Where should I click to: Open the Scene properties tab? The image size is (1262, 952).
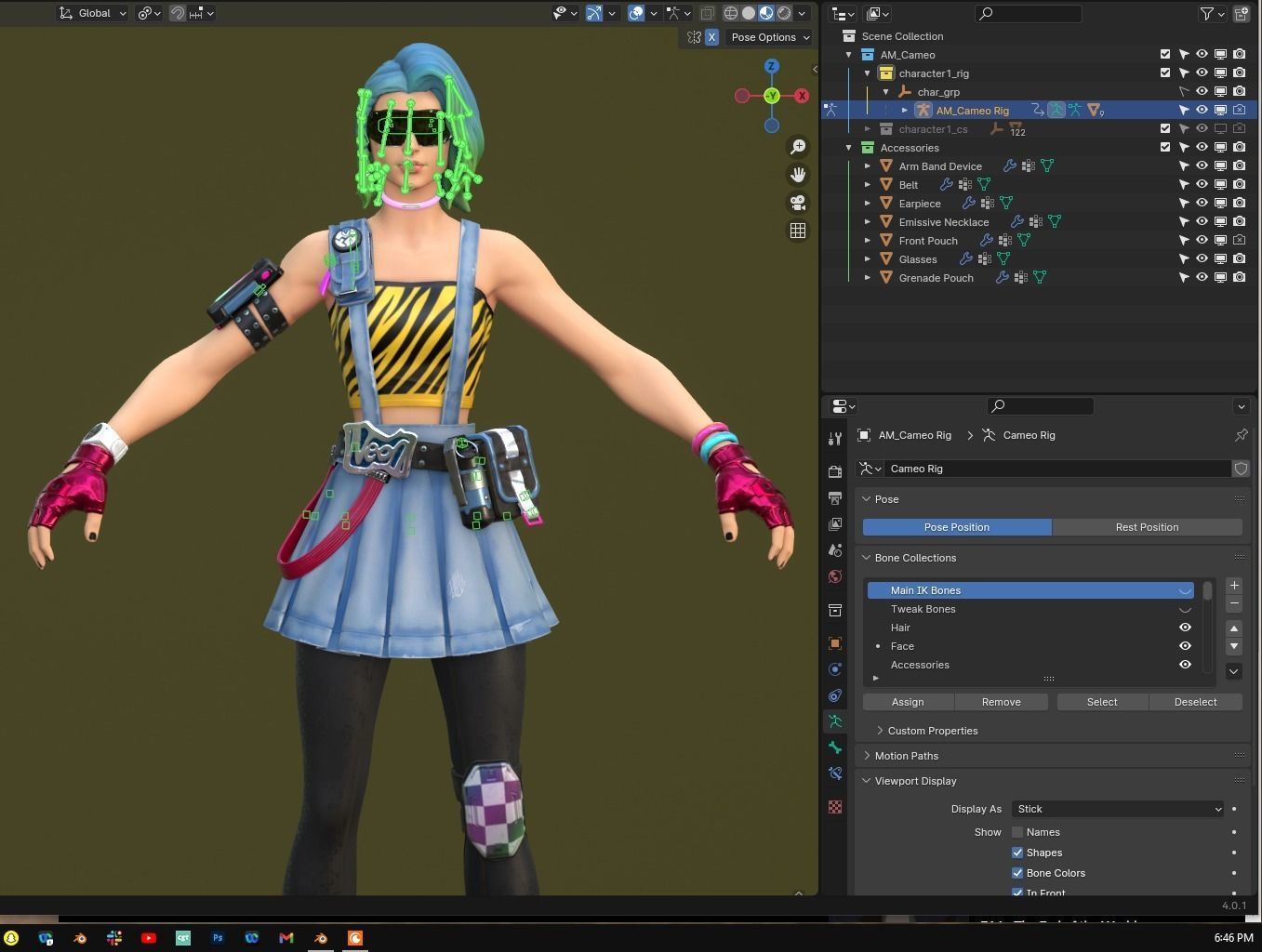coord(835,549)
